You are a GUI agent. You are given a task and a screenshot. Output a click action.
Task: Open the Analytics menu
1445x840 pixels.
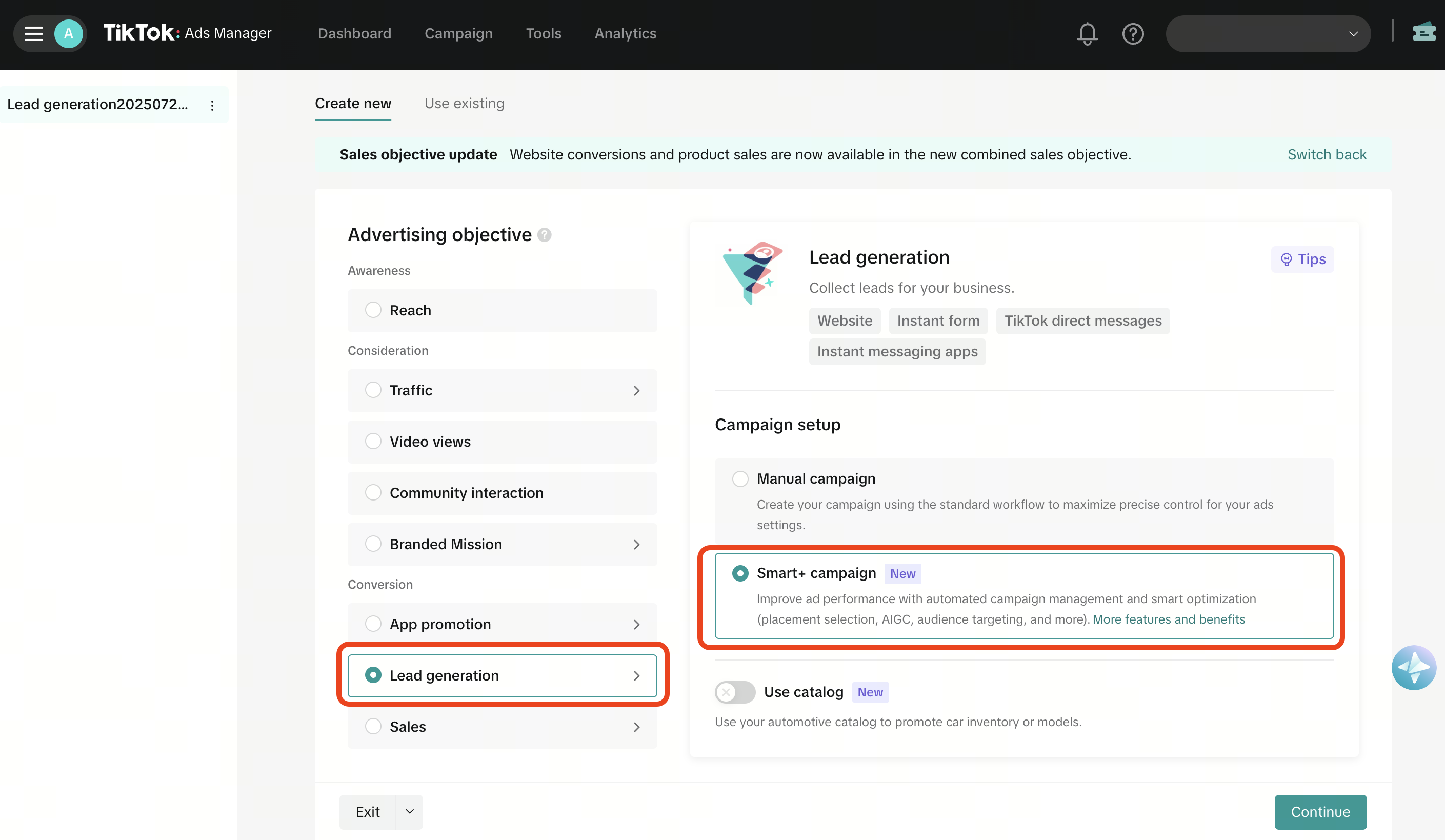(x=625, y=33)
